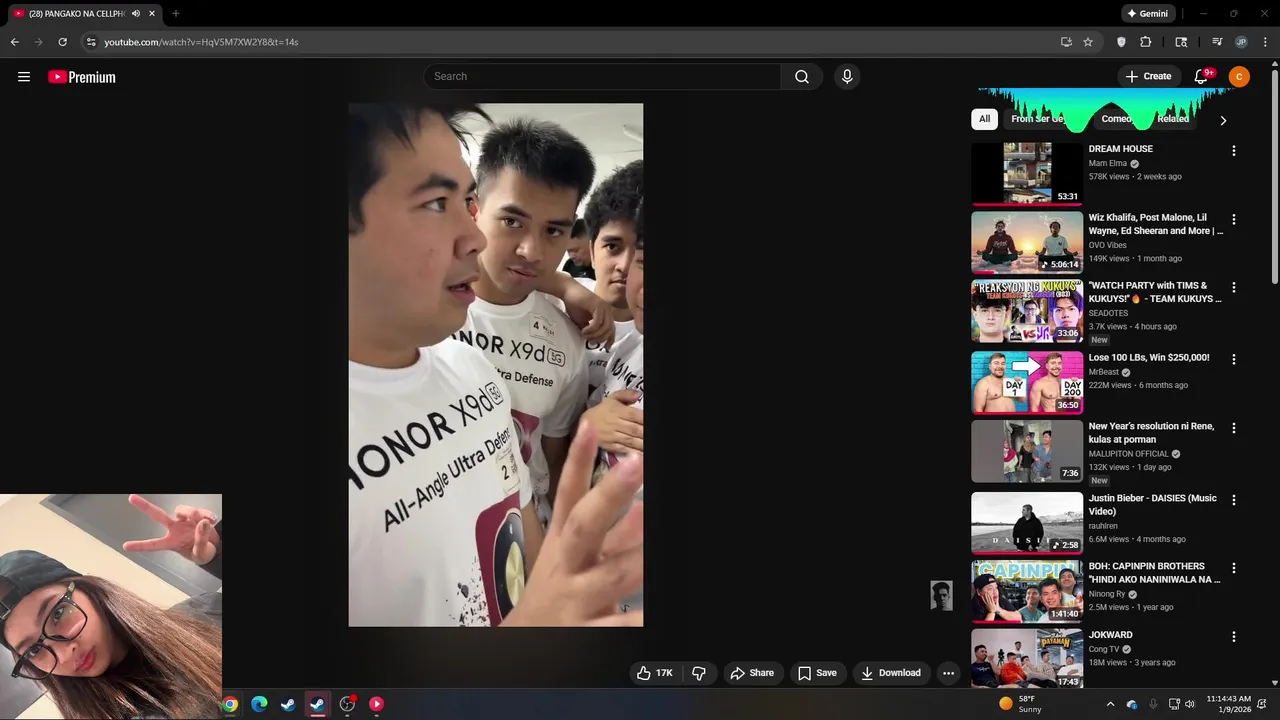Open the YouTube hamburger guide menu
Screen dimensions: 1280x720
24,77
